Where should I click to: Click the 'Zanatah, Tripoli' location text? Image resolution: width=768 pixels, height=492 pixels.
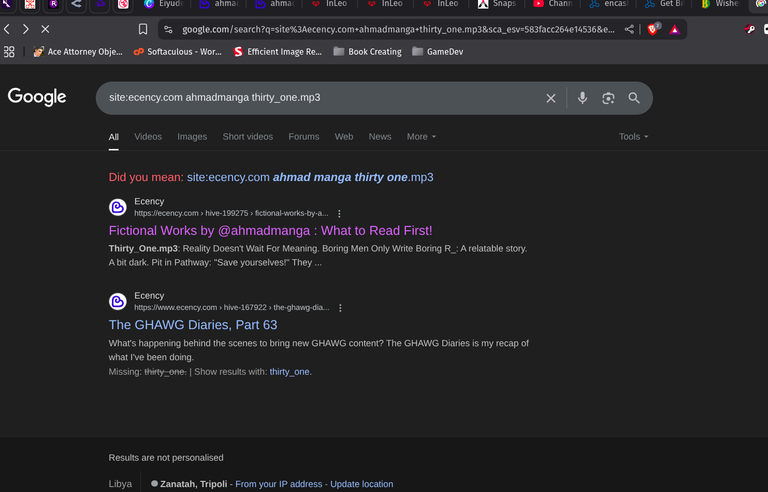coord(193,484)
